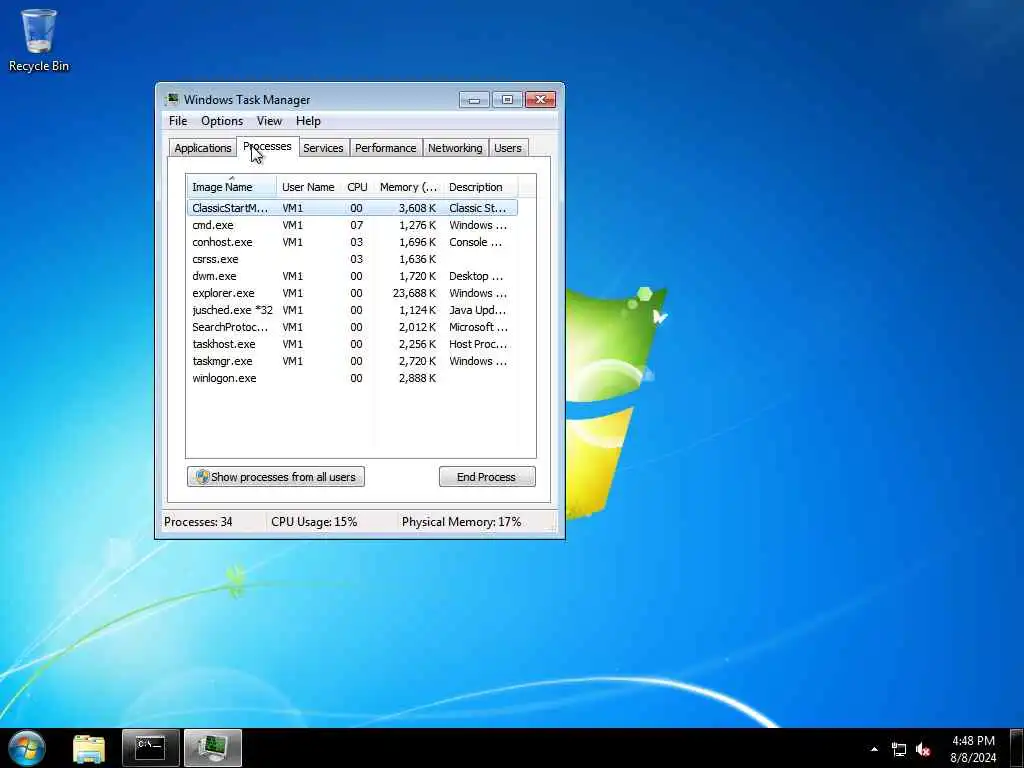This screenshot has width=1024, height=768.
Task: Open File Explorer from the taskbar
Action: (x=89, y=748)
